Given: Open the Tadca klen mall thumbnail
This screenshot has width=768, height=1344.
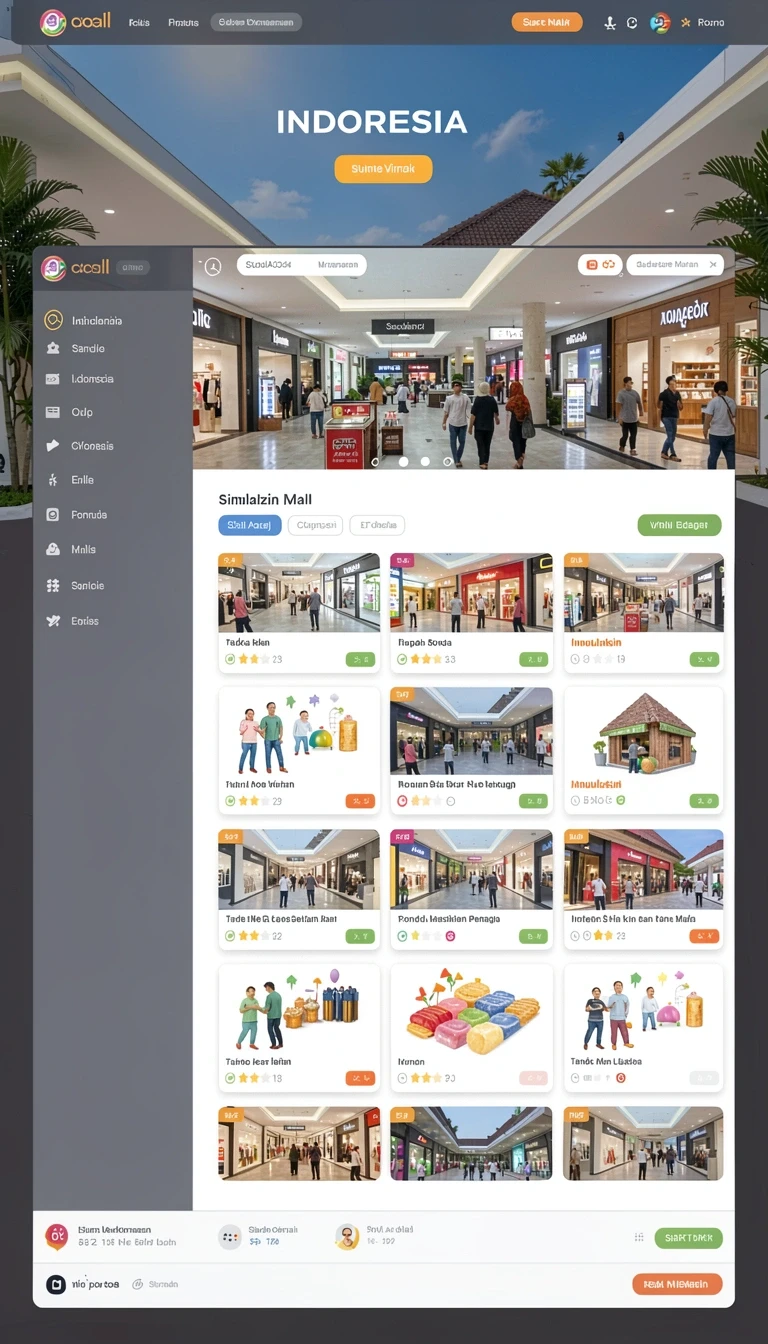Looking at the screenshot, I should click(x=299, y=592).
